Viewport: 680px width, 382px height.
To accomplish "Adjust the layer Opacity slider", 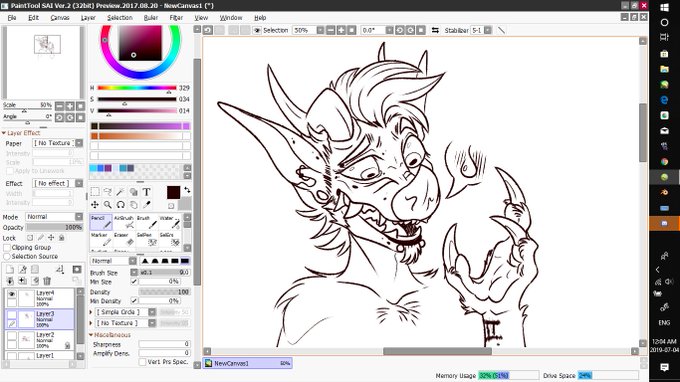I will (54, 227).
